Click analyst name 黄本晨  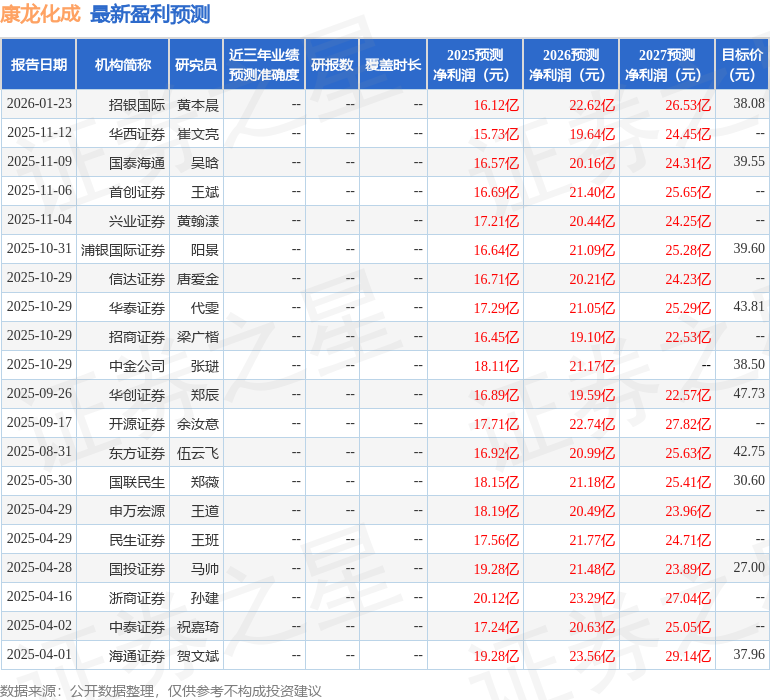pos(198,105)
